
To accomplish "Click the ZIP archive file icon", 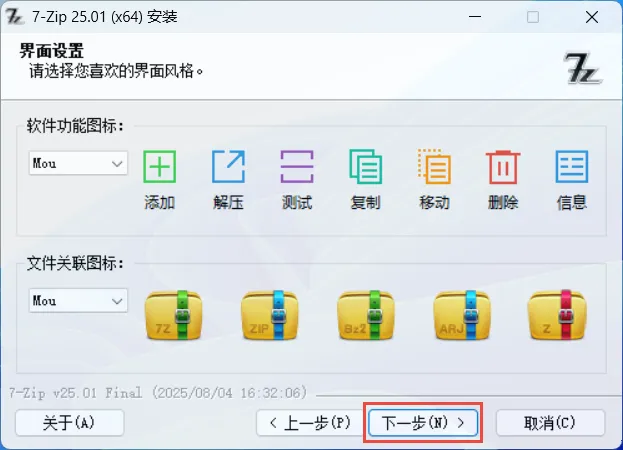I will 270,315.
